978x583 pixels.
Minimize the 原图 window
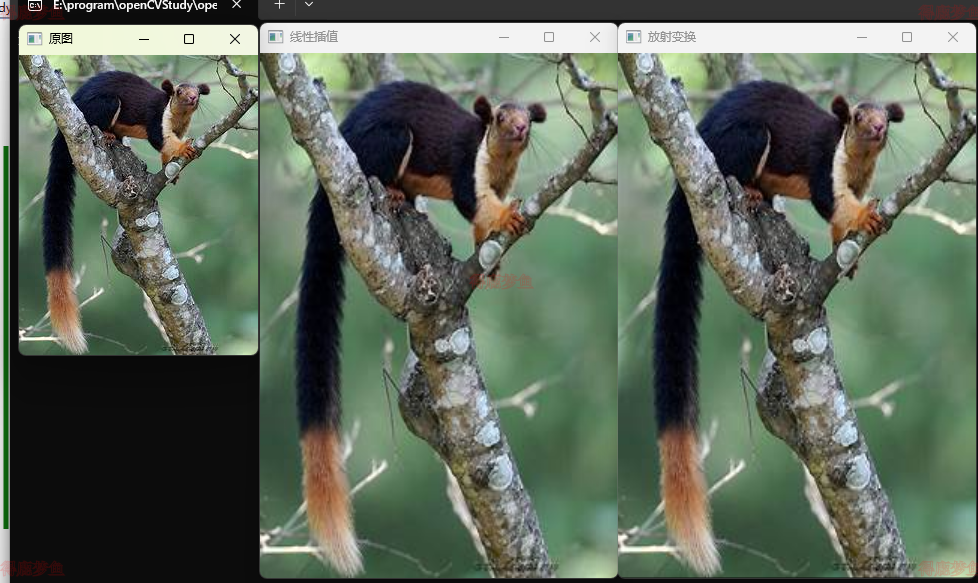[x=144, y=39]
